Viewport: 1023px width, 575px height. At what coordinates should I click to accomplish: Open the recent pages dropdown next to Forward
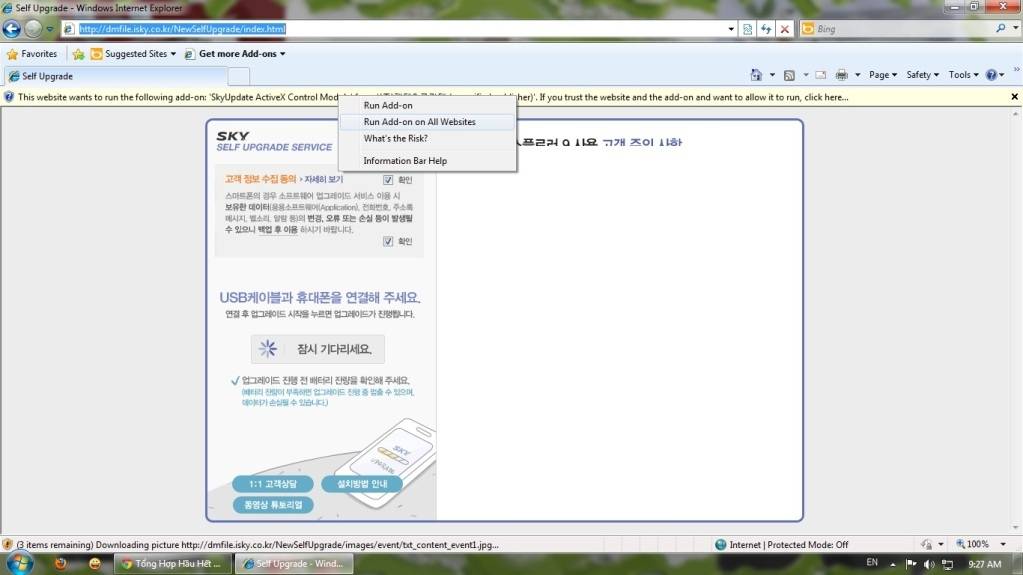50,29
